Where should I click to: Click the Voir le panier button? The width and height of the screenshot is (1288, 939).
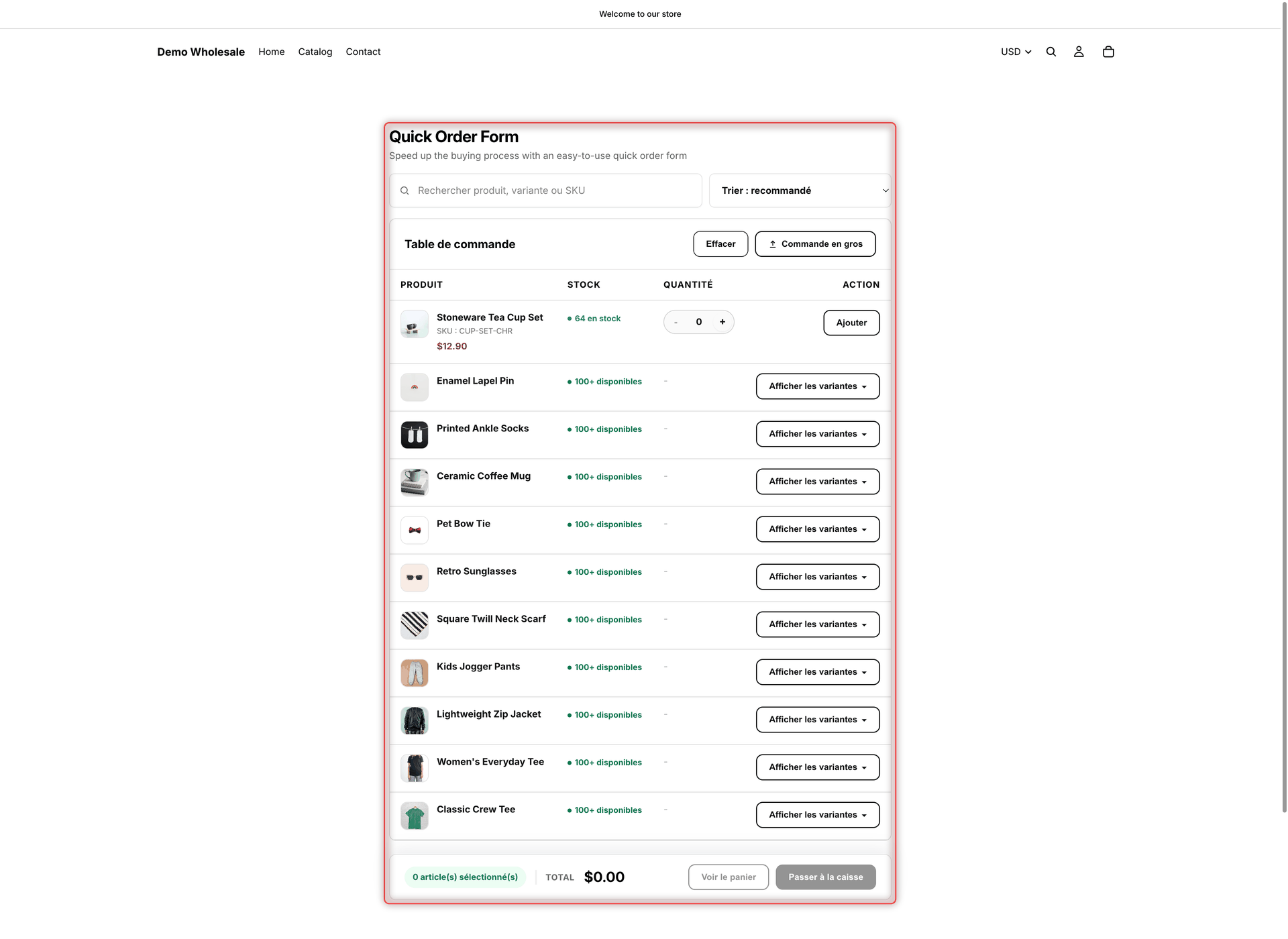(729, 877)
